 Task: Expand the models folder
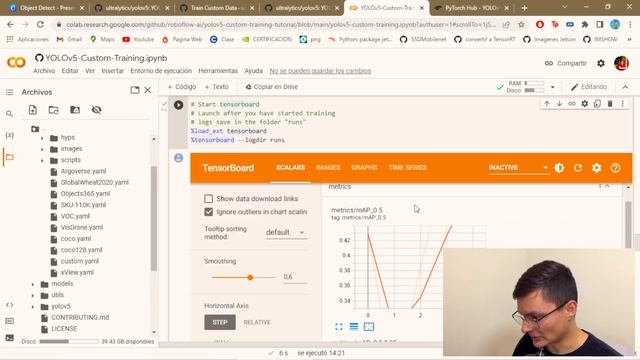click(x=33, y=284)
